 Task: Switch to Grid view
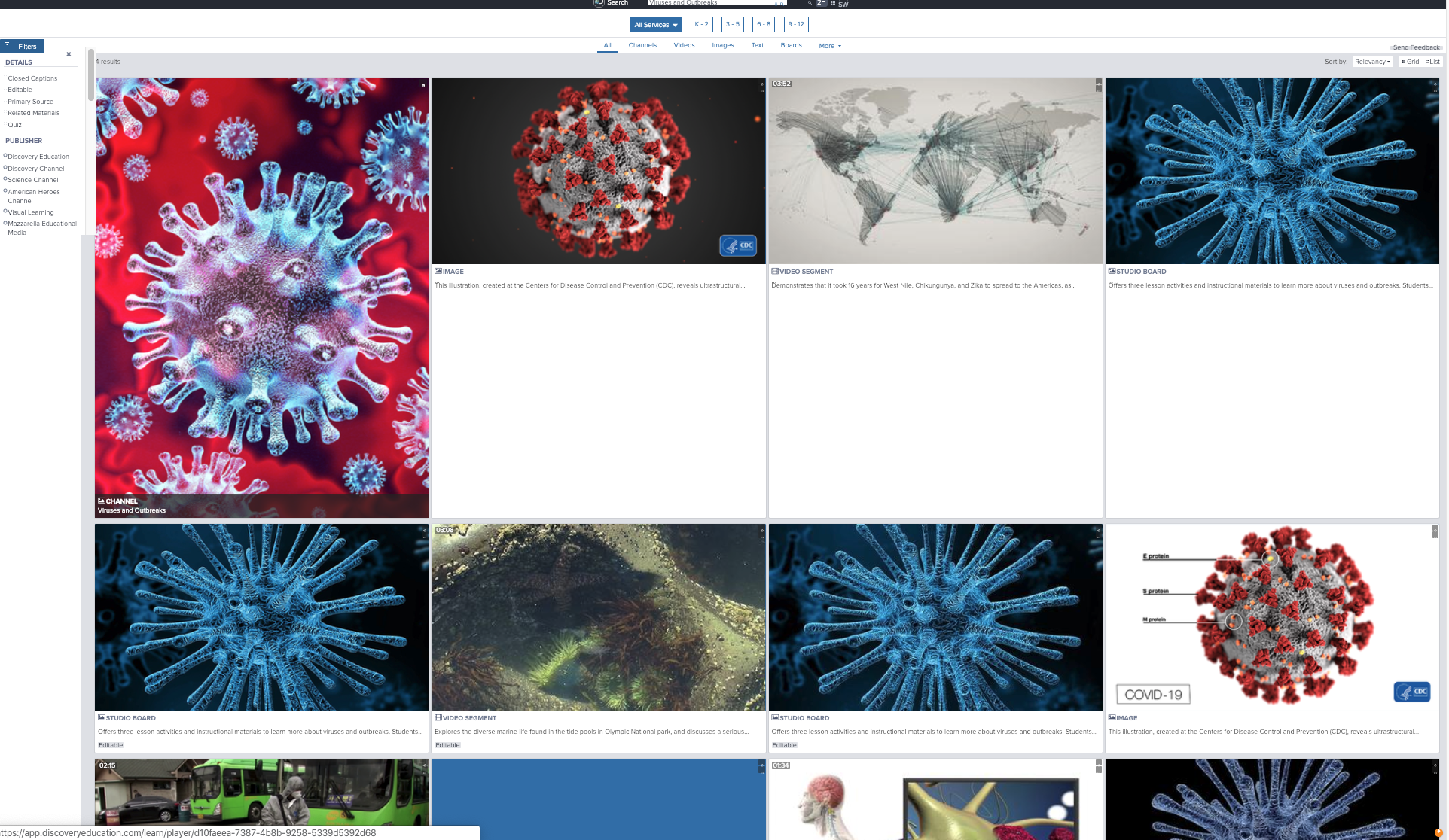pyautogui.click(x=1410, y=62)
